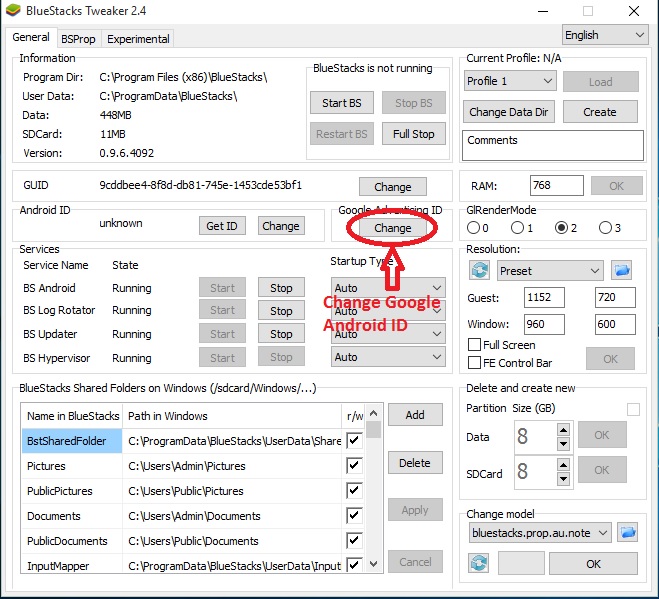
Task: Stop the BS Android service
Action: (281, 288)
